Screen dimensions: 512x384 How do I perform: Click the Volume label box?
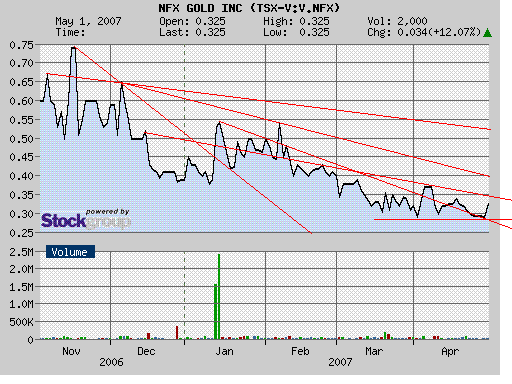(x=70, y=252)
